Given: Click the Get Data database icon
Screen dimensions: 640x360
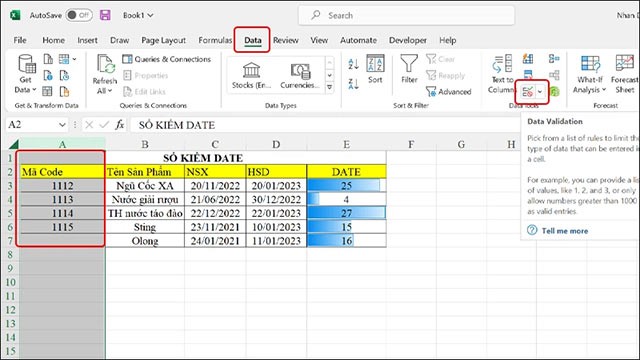Looking at the screenshot, I should click(x=27, y=64).
